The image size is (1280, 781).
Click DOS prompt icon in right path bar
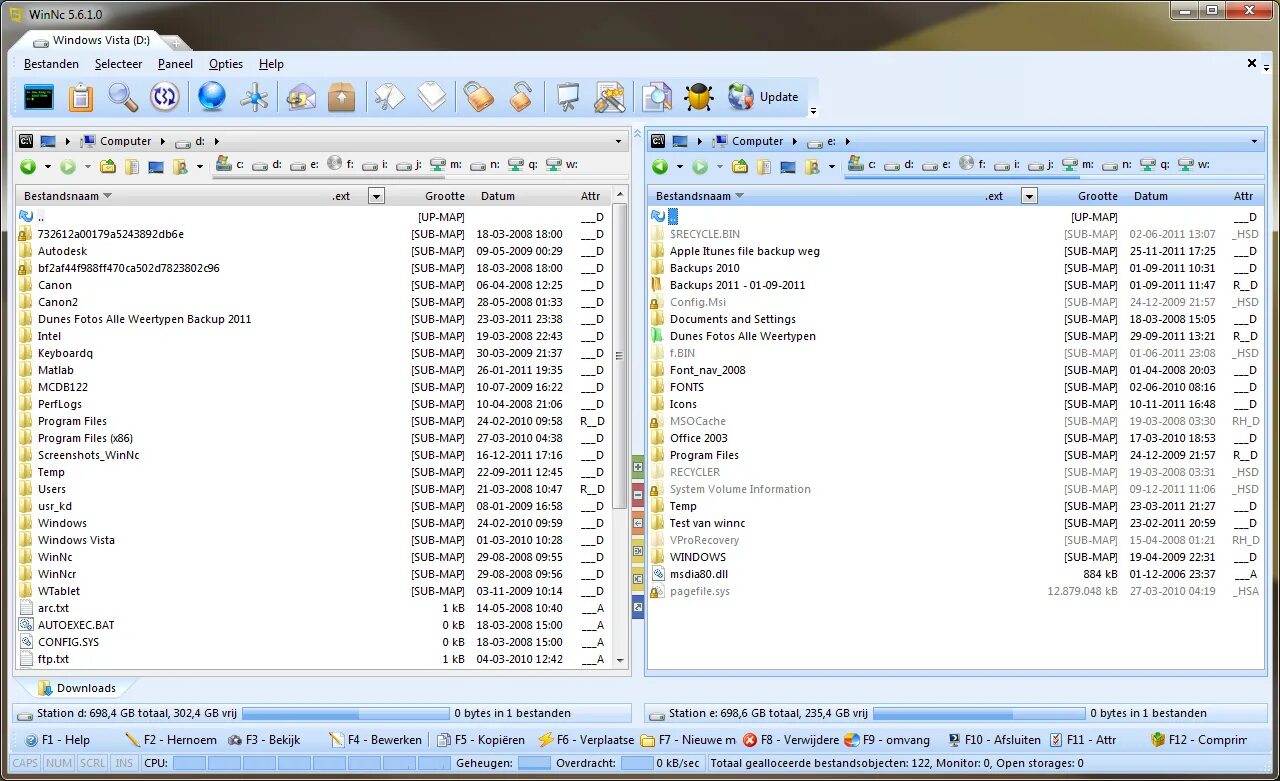pyautogui.click(x=659, y=141)
